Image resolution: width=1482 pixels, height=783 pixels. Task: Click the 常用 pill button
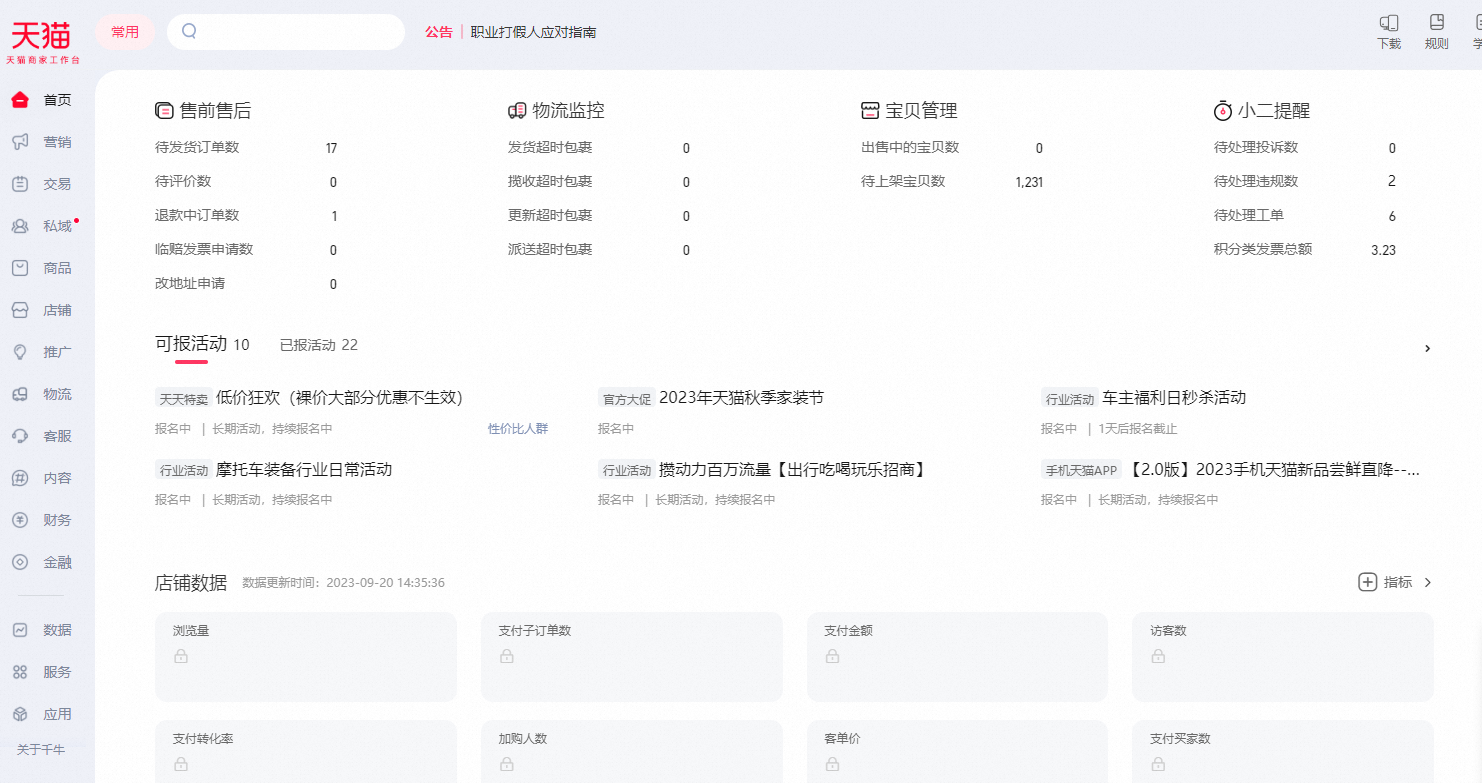click(x=125, y=32)
